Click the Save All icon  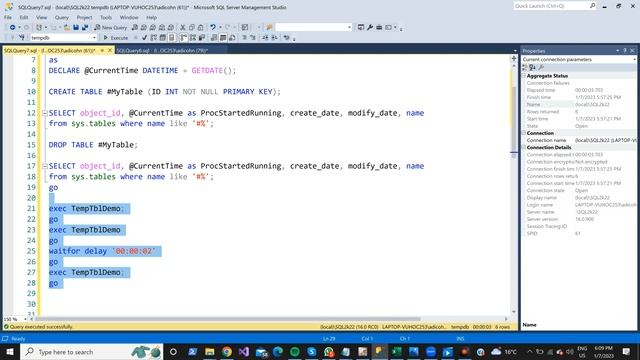click(x=85, y=27)
